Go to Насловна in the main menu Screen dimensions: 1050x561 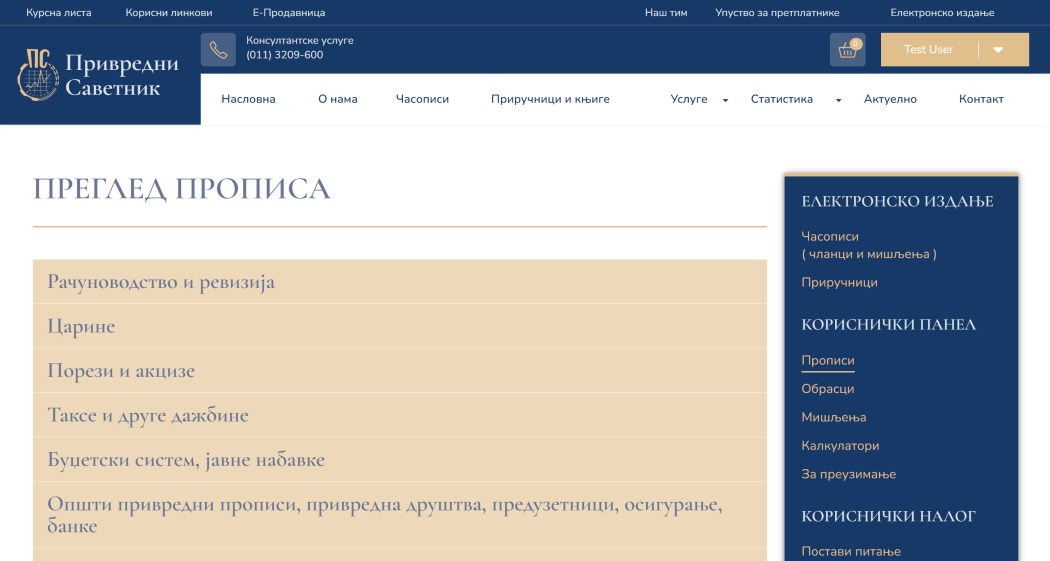248,99
